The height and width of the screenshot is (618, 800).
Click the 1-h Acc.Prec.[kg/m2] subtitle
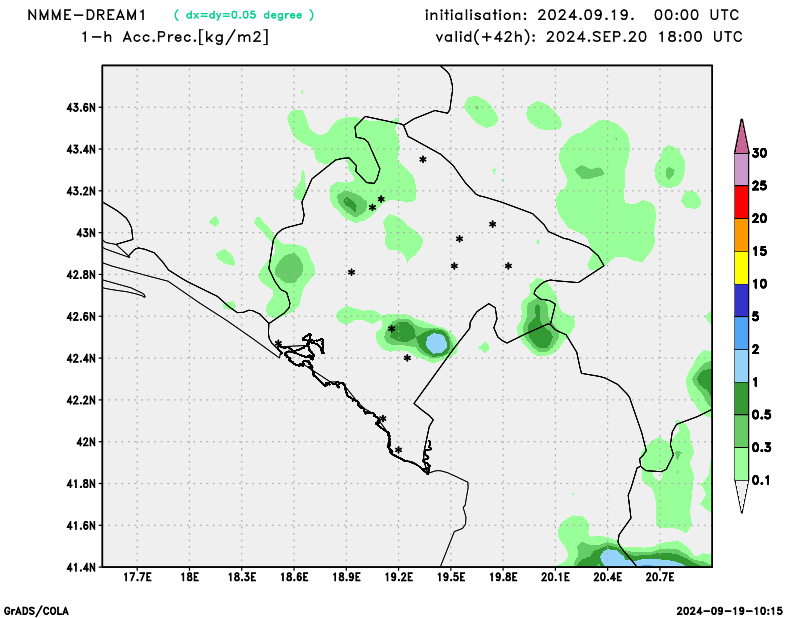(x=174, y=37)
